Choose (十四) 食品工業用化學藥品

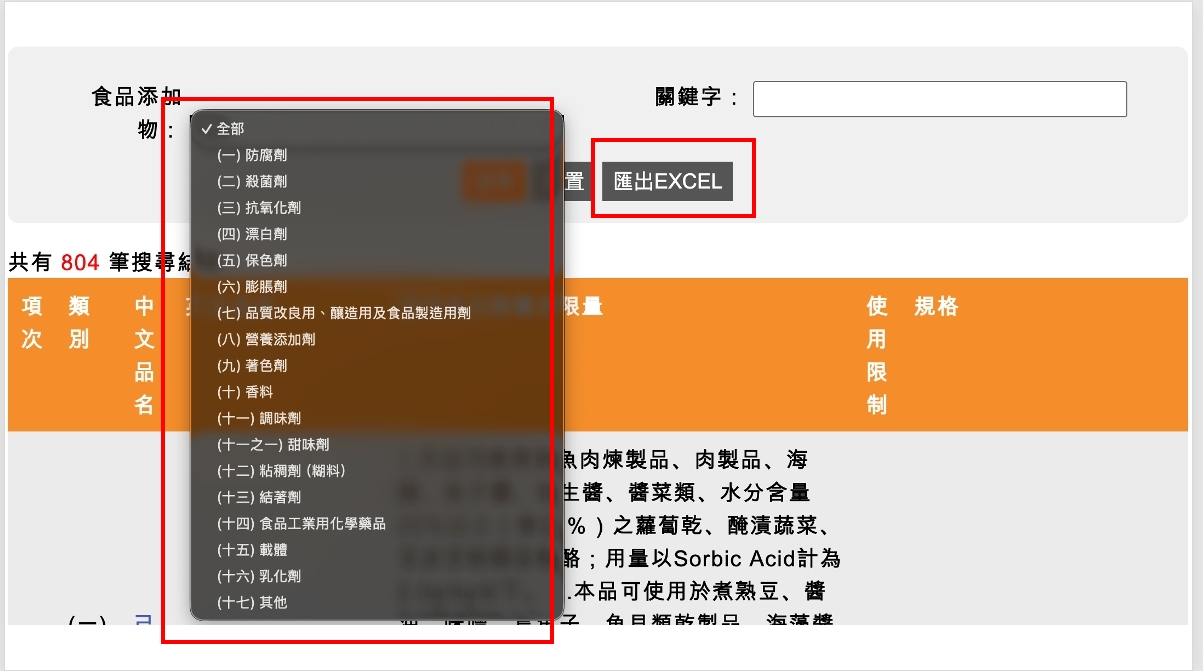coord(301,523)
